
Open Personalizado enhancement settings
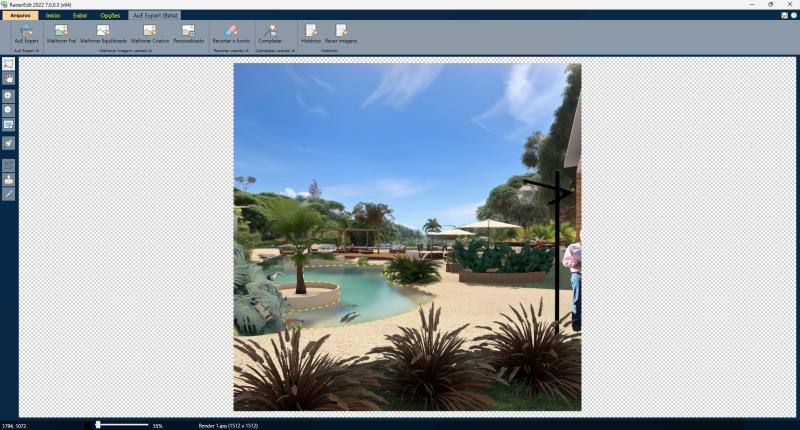(188, 34)
